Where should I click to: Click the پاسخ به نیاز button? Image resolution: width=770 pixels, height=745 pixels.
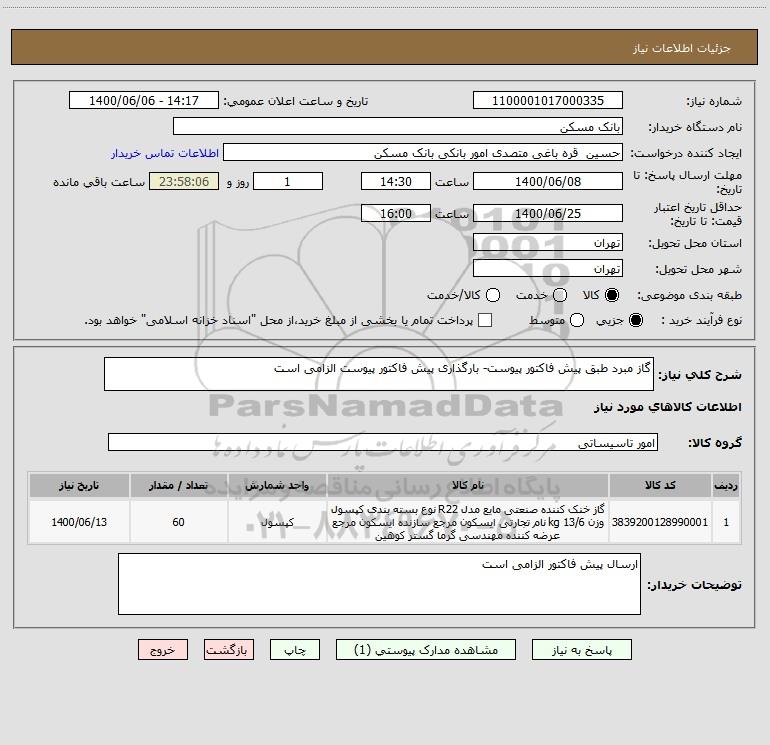tap(581, 650)
